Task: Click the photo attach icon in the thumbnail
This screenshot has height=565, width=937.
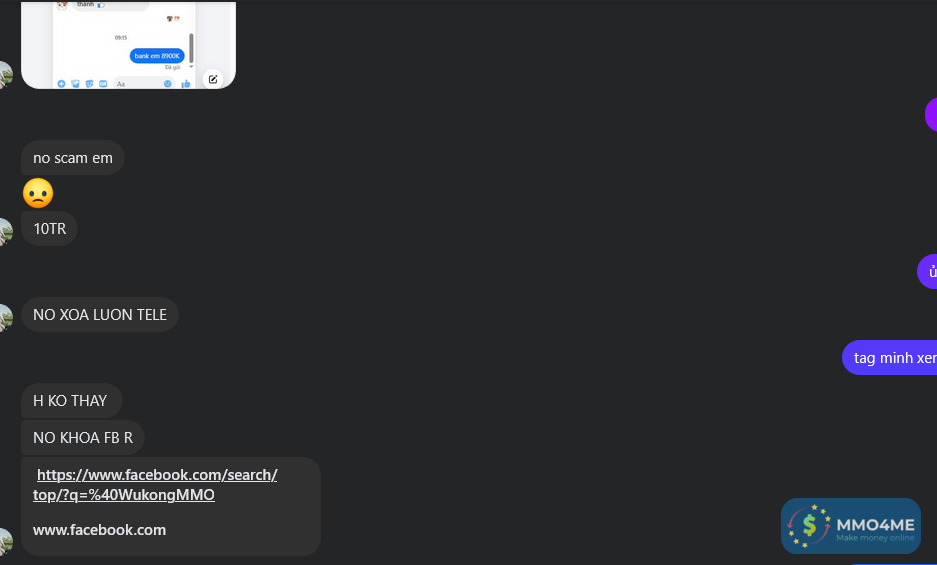Action: point(75,84)
